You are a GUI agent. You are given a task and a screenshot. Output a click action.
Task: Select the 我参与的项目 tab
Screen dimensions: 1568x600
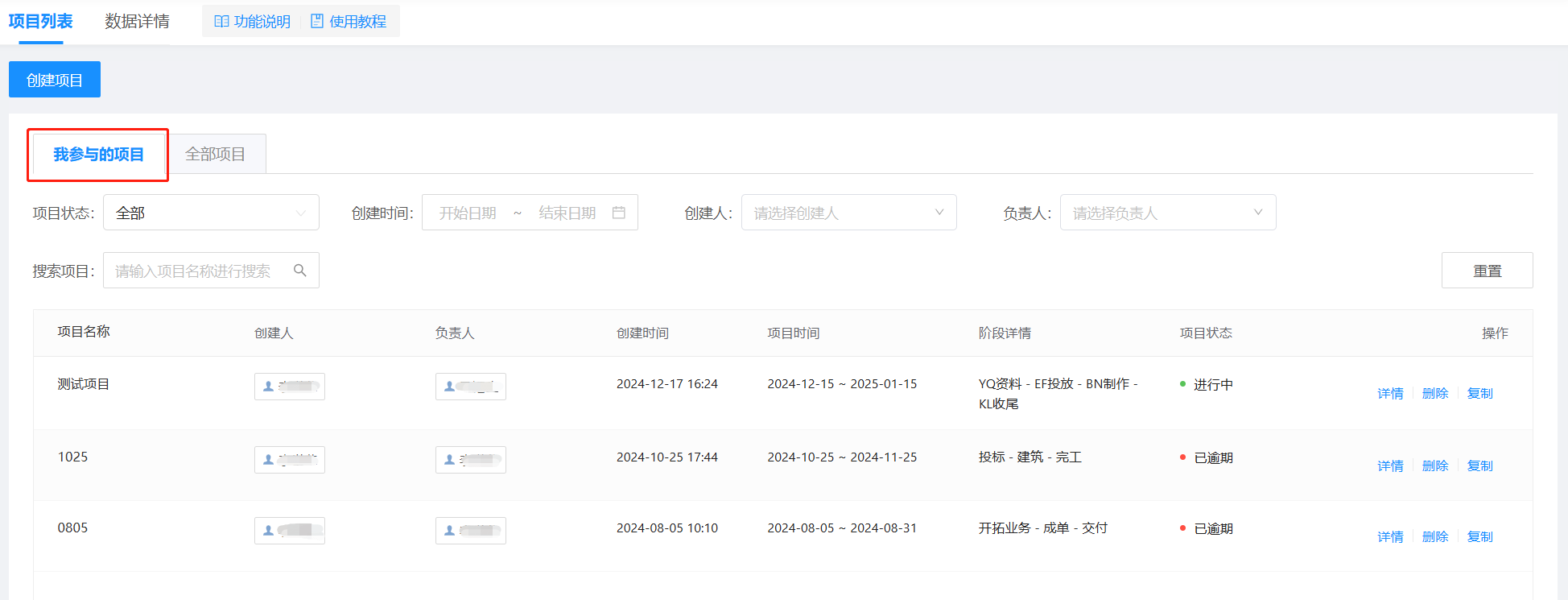pyautogui.click(x=98, y=154)
